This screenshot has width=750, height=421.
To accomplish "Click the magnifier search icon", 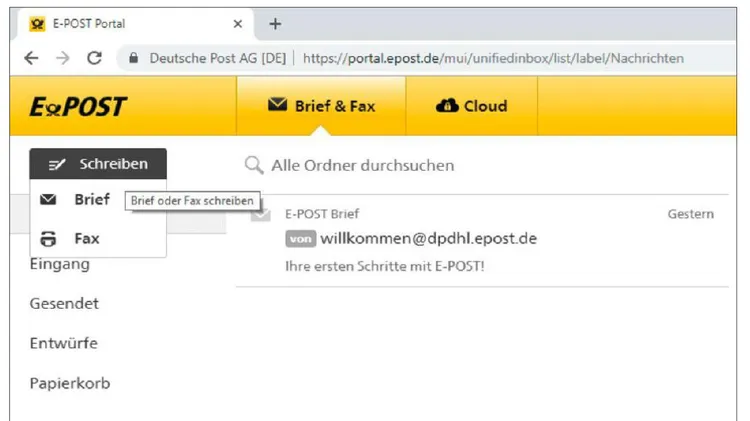I will [254, 165].
